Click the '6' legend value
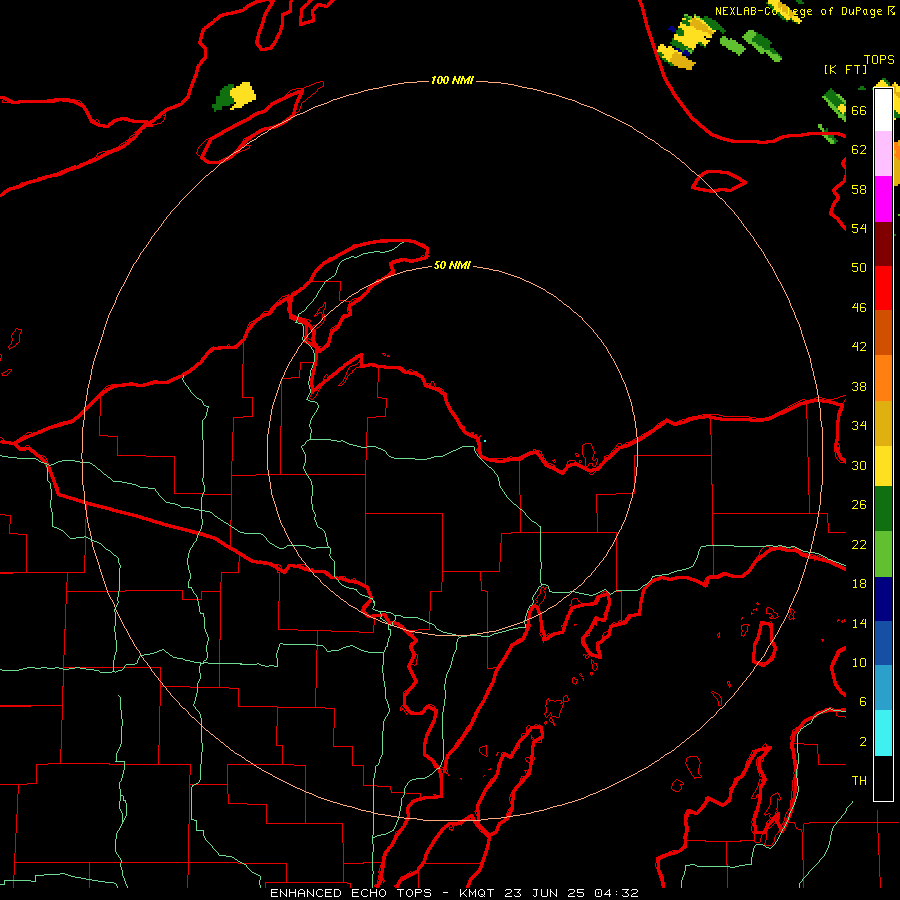The height and width of the screenshot is (900, 900). coord(863,702)
